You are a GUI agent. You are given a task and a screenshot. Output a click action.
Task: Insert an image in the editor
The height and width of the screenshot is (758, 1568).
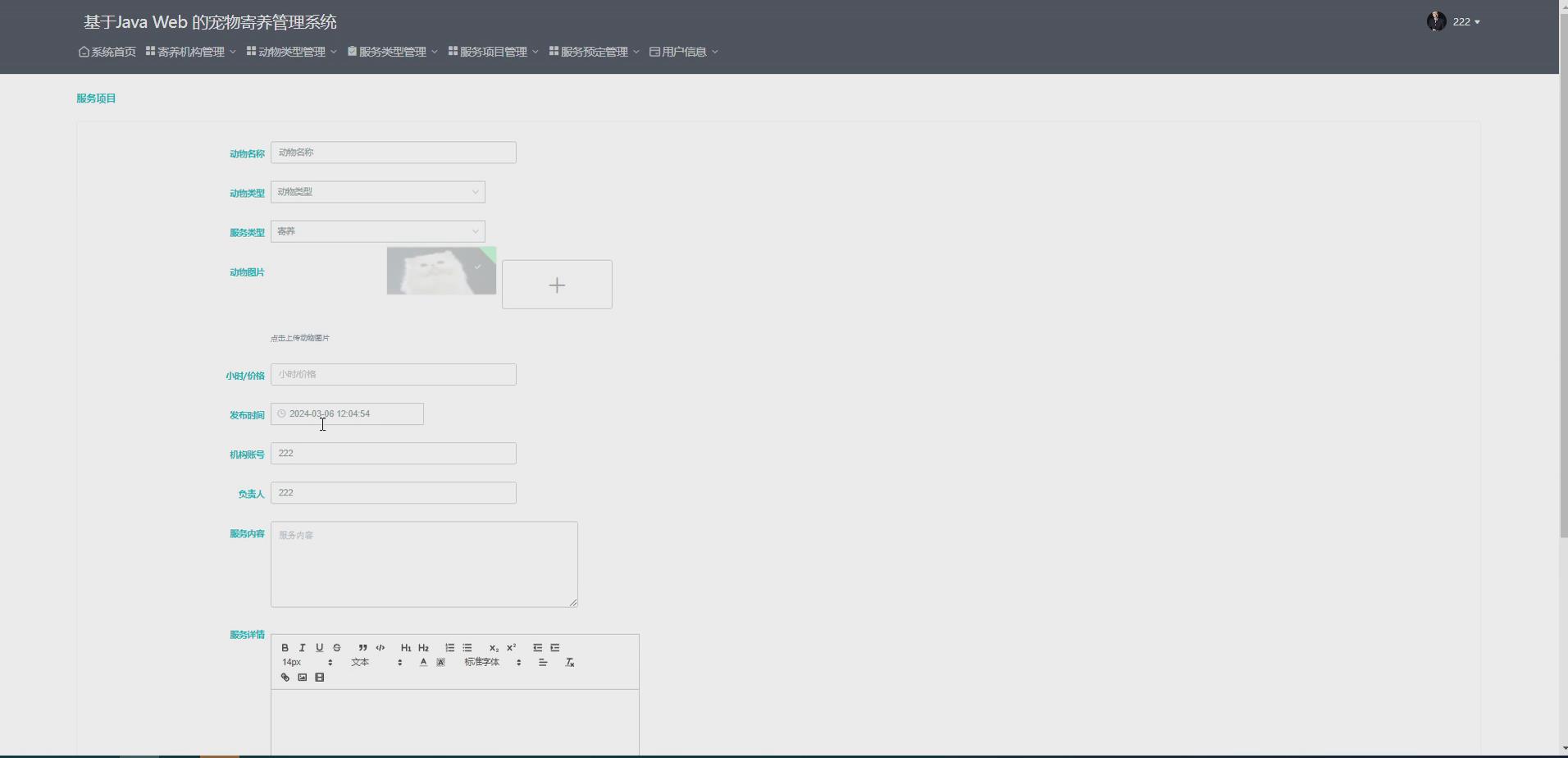302,677
